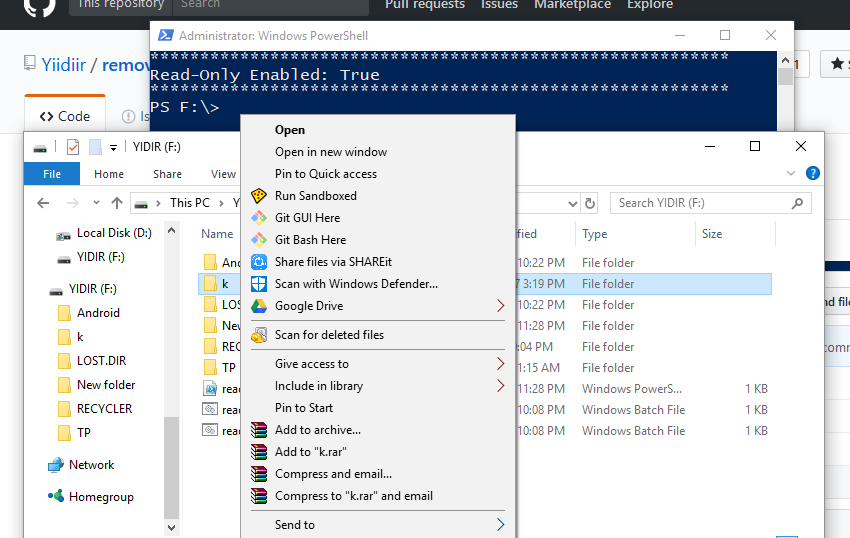Click the star icon on GitHub page
The width and height of the screenshot is (850, 538).
click(x=837, y=63)
